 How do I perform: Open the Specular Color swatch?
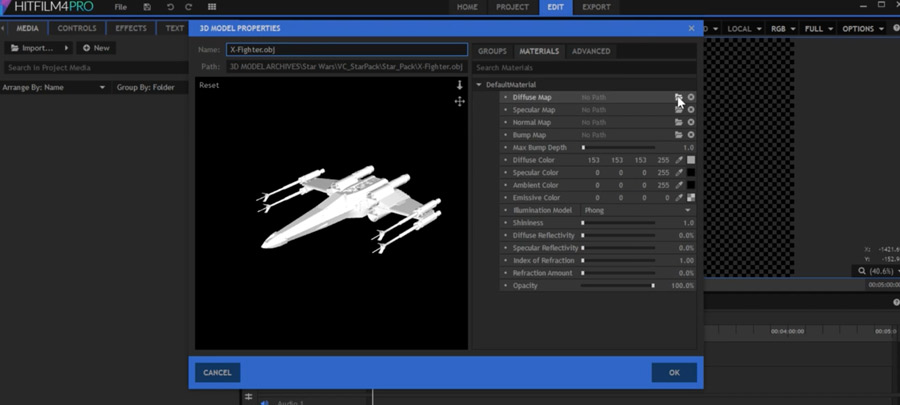691,173
